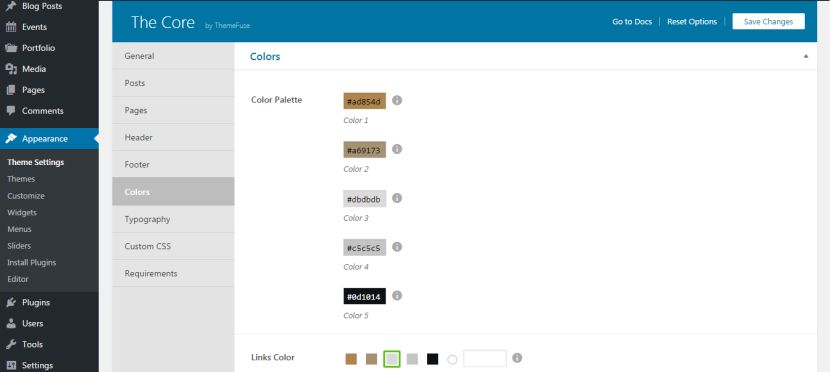
Task: Click the Users icon in sidebar
Action: [11, 323]
